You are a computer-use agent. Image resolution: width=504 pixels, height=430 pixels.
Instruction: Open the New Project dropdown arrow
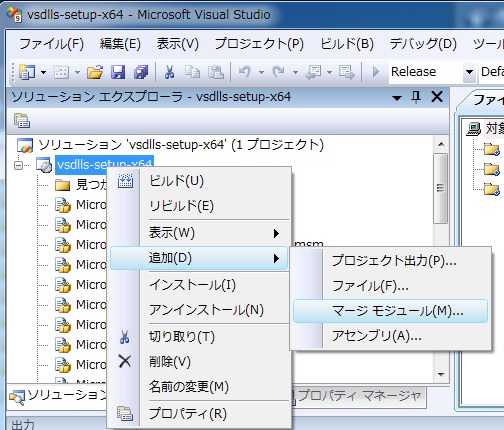click(43, 72)
